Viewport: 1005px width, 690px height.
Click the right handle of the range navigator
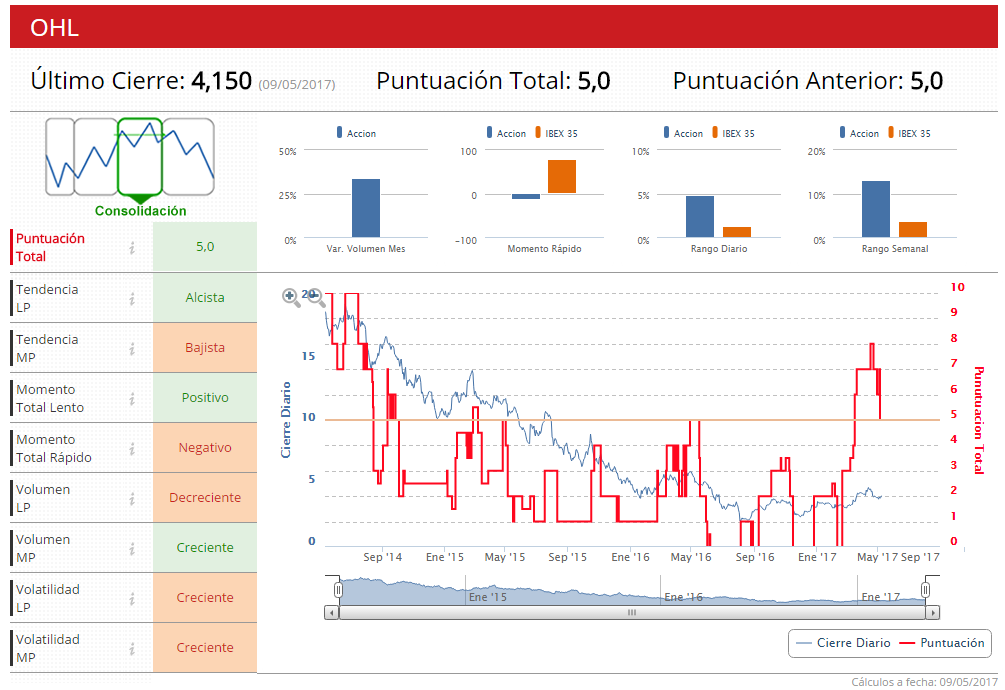pos(925,589)
